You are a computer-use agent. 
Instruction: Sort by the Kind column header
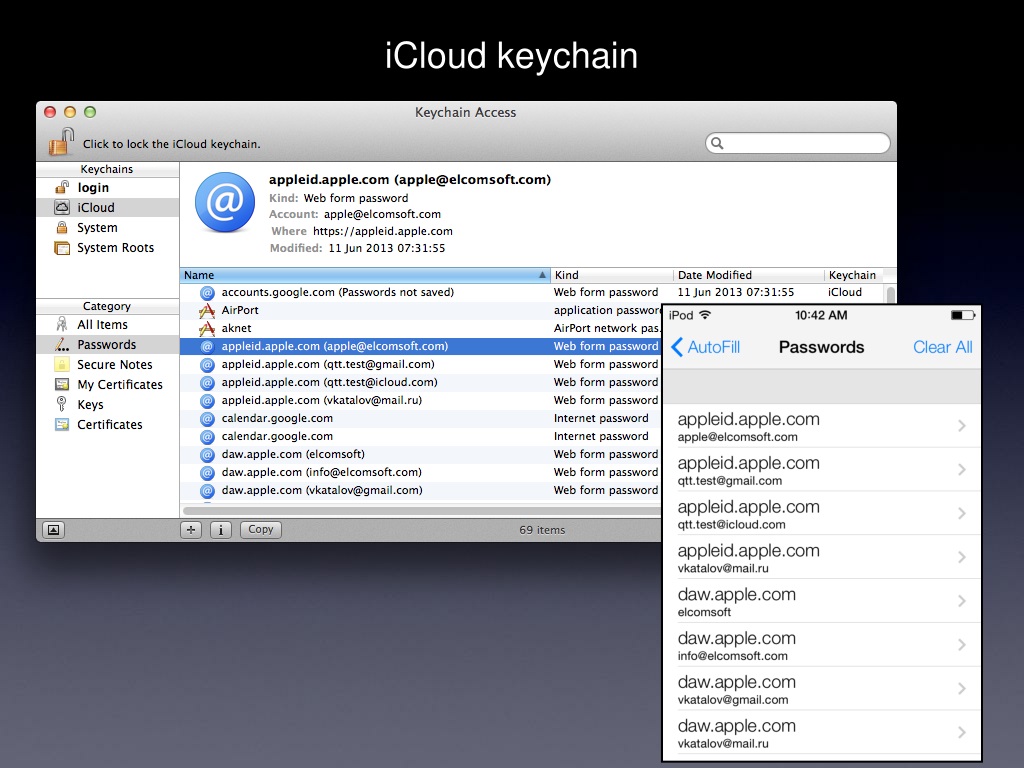pos(611,275)
